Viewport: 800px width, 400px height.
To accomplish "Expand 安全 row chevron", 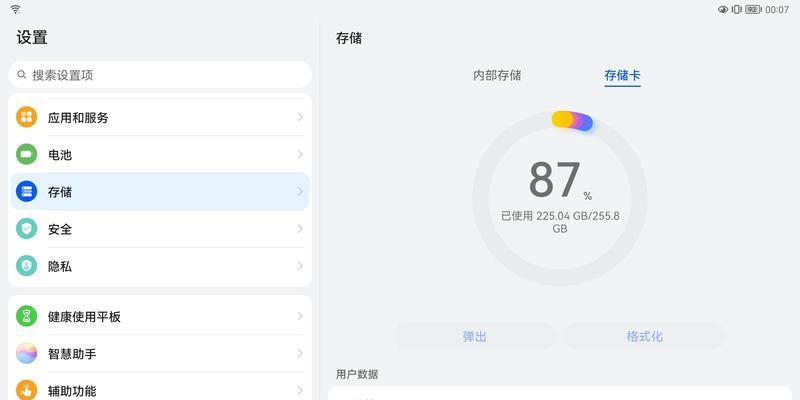I will (300, 229).
